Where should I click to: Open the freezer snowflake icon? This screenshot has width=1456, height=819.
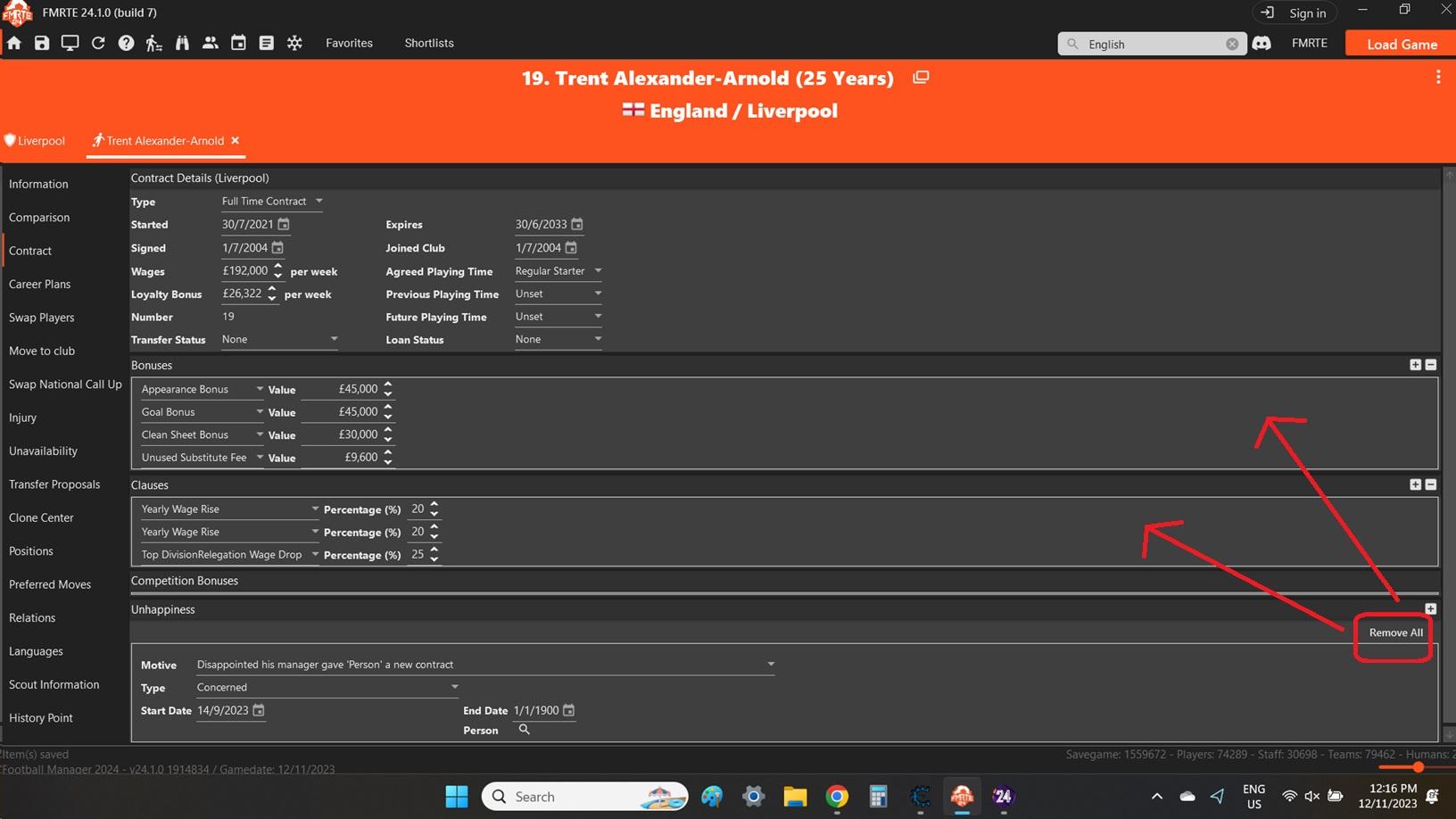point(294,43)
